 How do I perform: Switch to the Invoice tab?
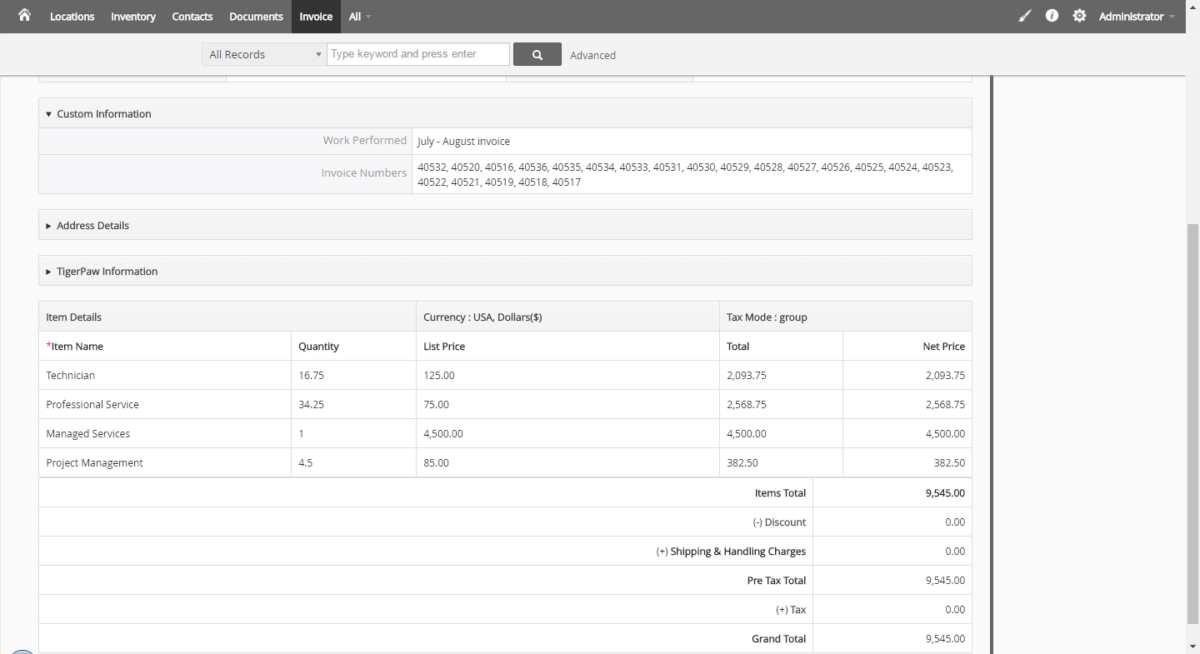(x=315, y=16)
